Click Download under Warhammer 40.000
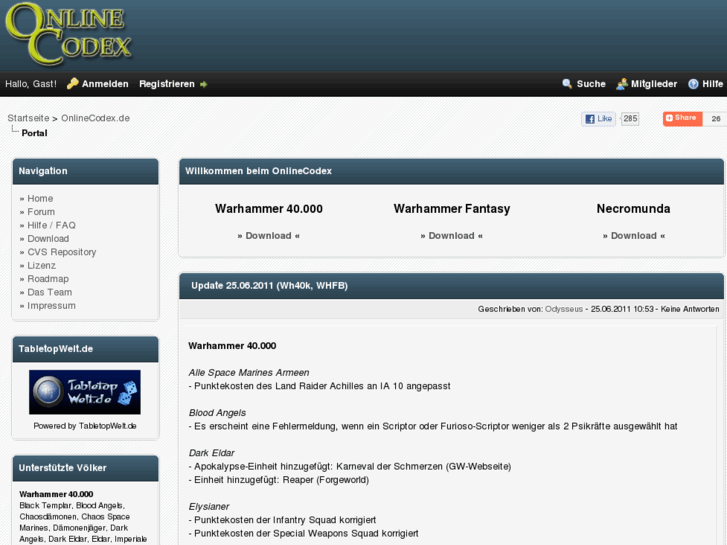The image size is (727, 545). (x=268, y=236)
